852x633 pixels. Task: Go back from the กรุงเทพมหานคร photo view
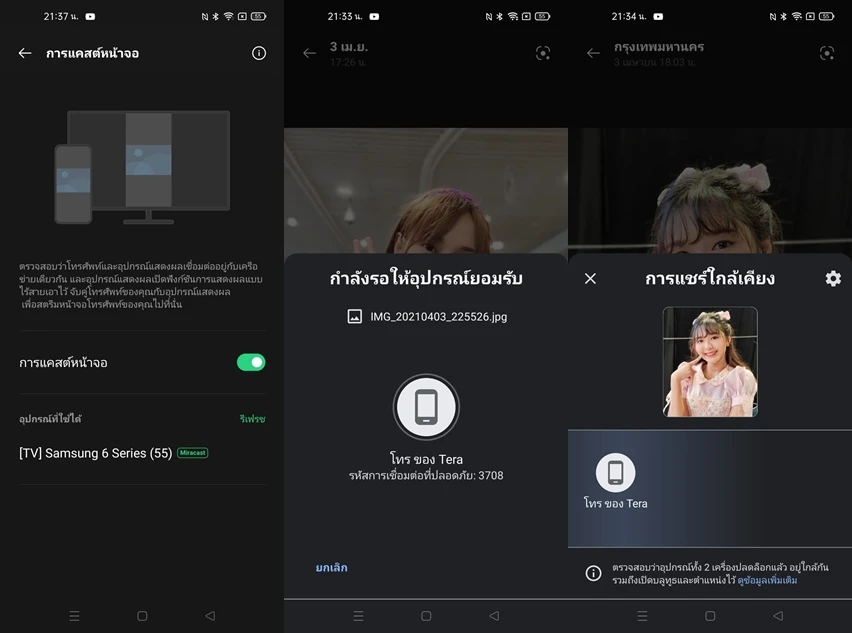click(593, 53)
